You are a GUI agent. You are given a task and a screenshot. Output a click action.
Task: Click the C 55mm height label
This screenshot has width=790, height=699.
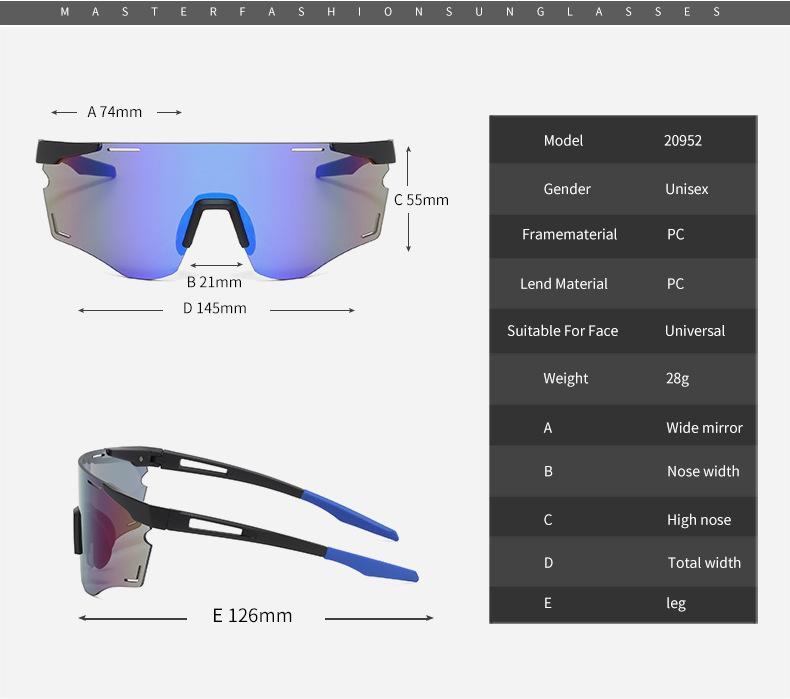(x=421, y=200)
